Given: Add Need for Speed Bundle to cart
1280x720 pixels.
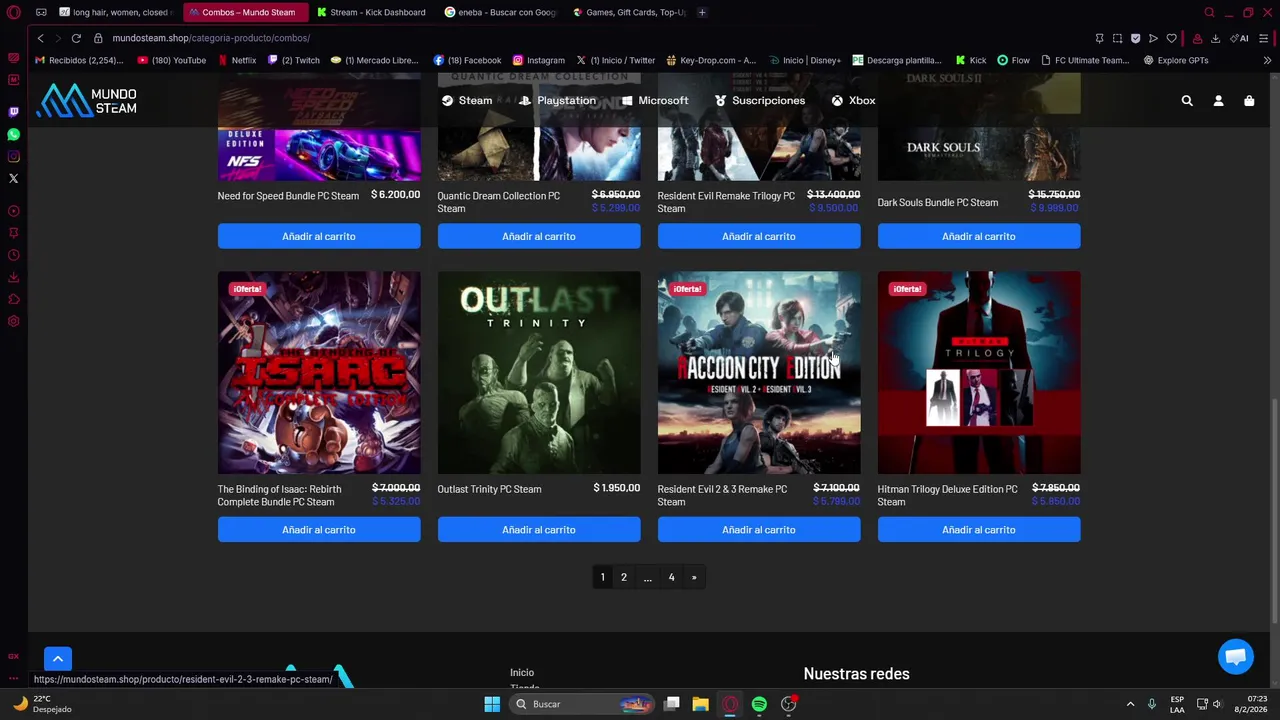Looking at the screenshot, I should tap(319, 236).
